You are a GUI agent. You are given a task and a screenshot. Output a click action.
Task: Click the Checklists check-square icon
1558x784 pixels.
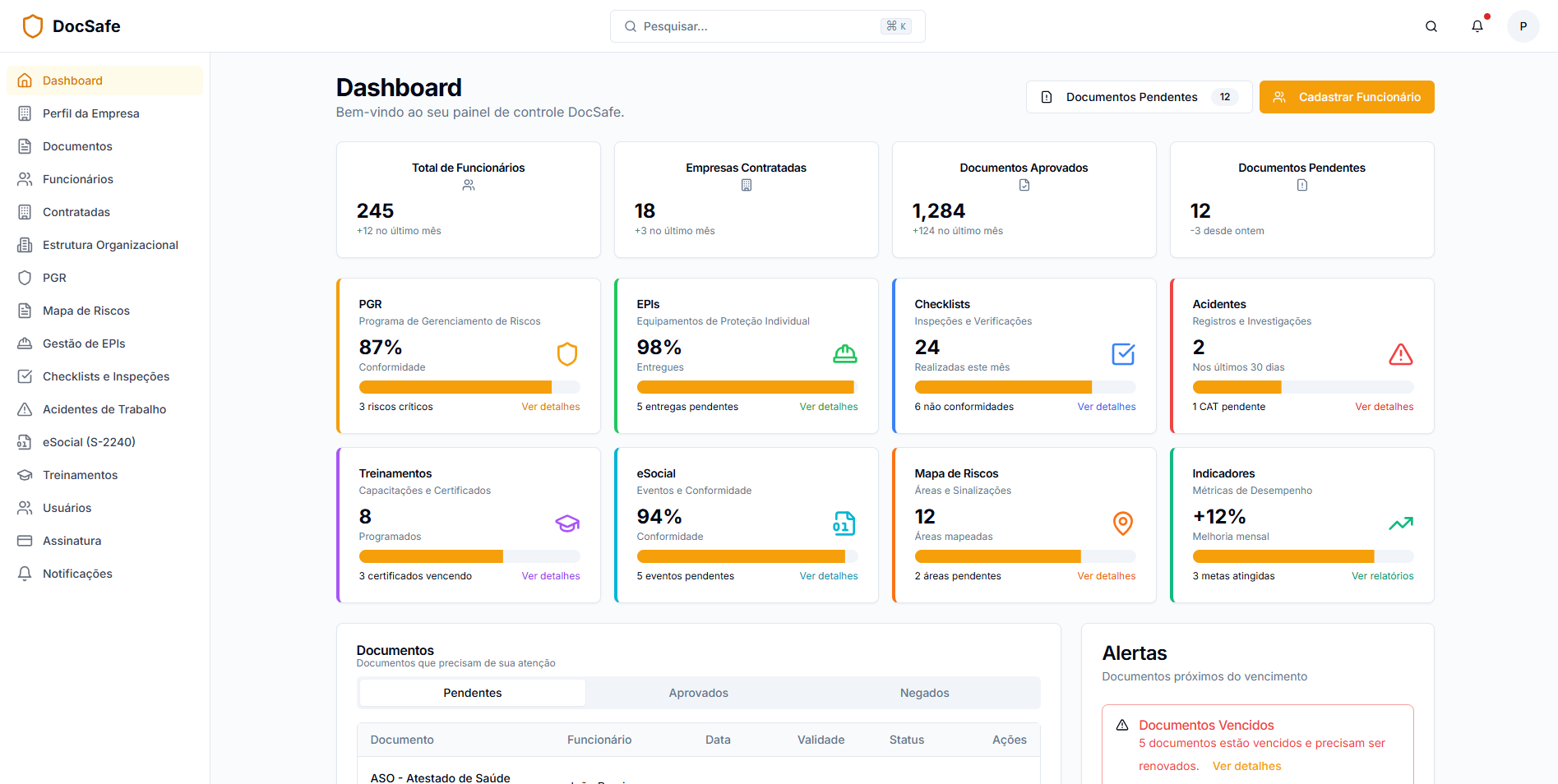tap(1123, 354)
